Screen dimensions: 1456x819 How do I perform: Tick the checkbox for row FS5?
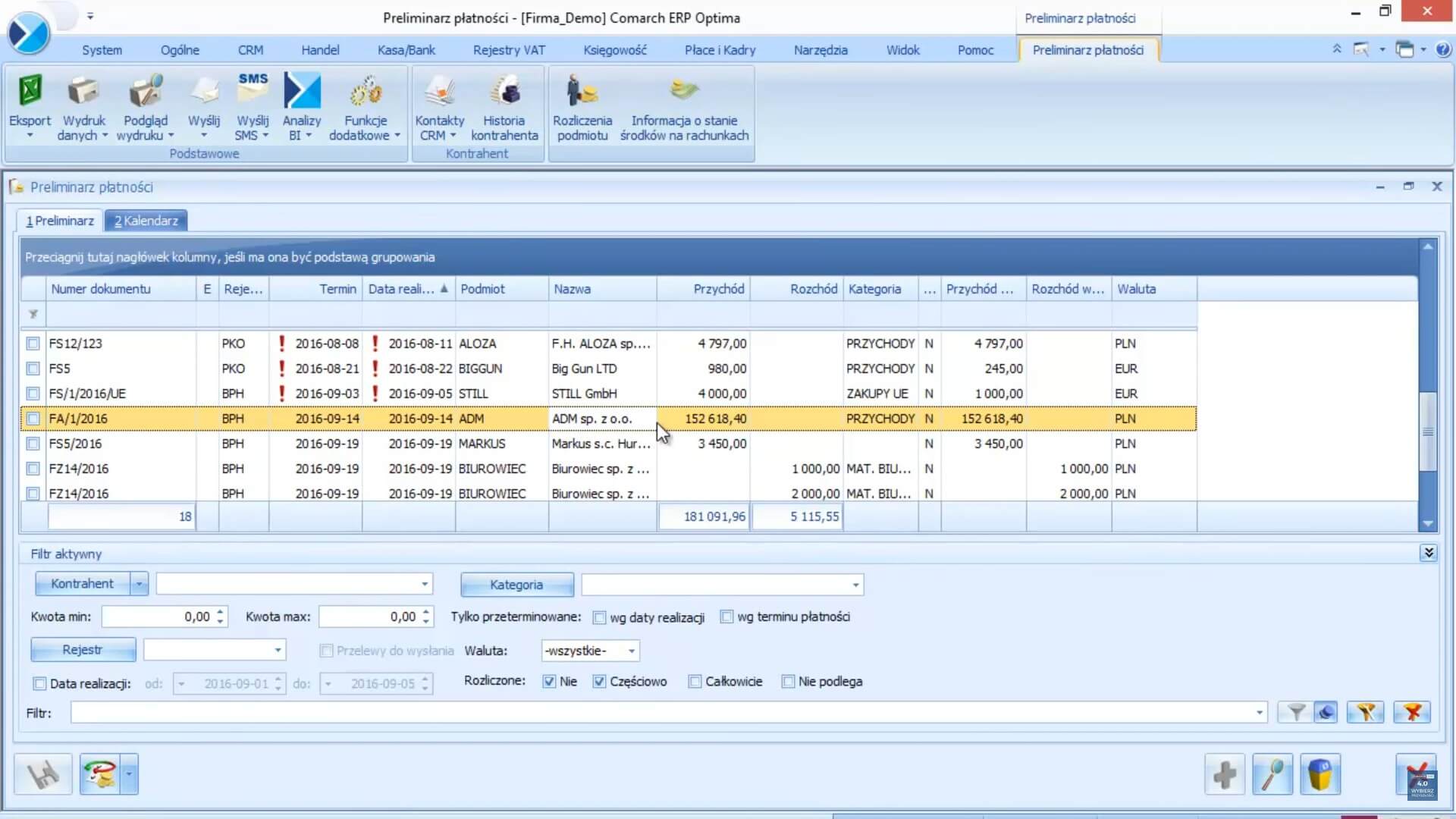[33, 369]
